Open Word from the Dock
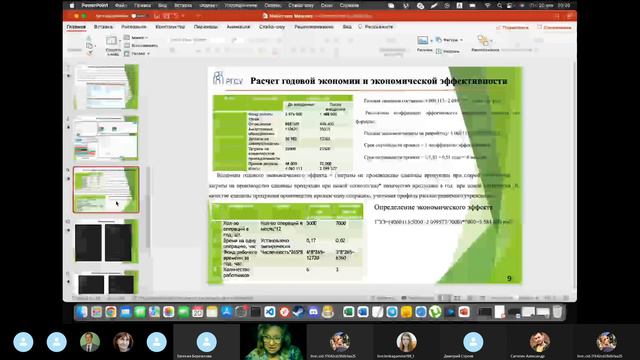 (362, 312)
